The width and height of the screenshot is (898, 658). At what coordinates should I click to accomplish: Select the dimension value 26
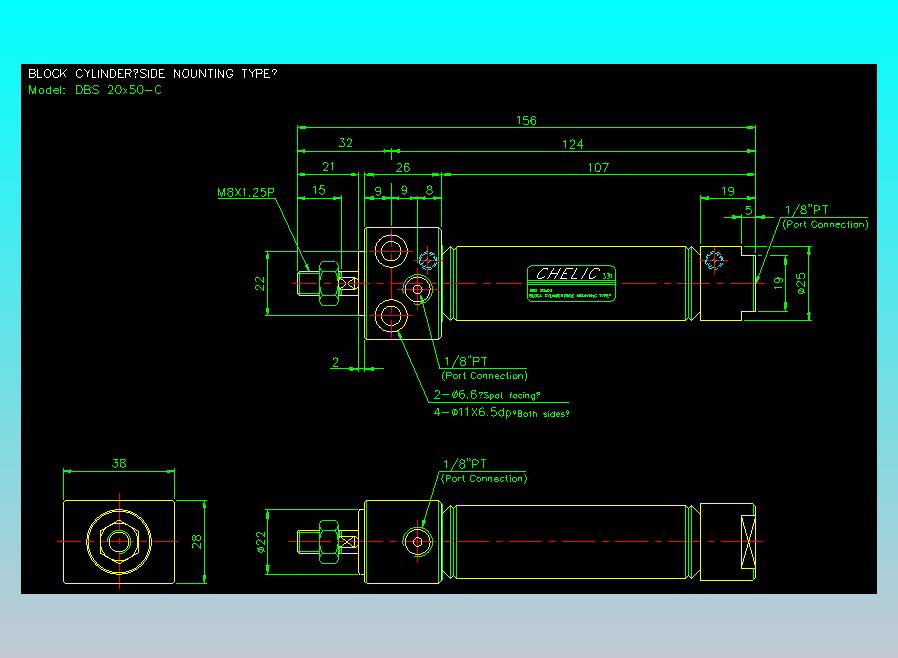(x=403, y=167)
